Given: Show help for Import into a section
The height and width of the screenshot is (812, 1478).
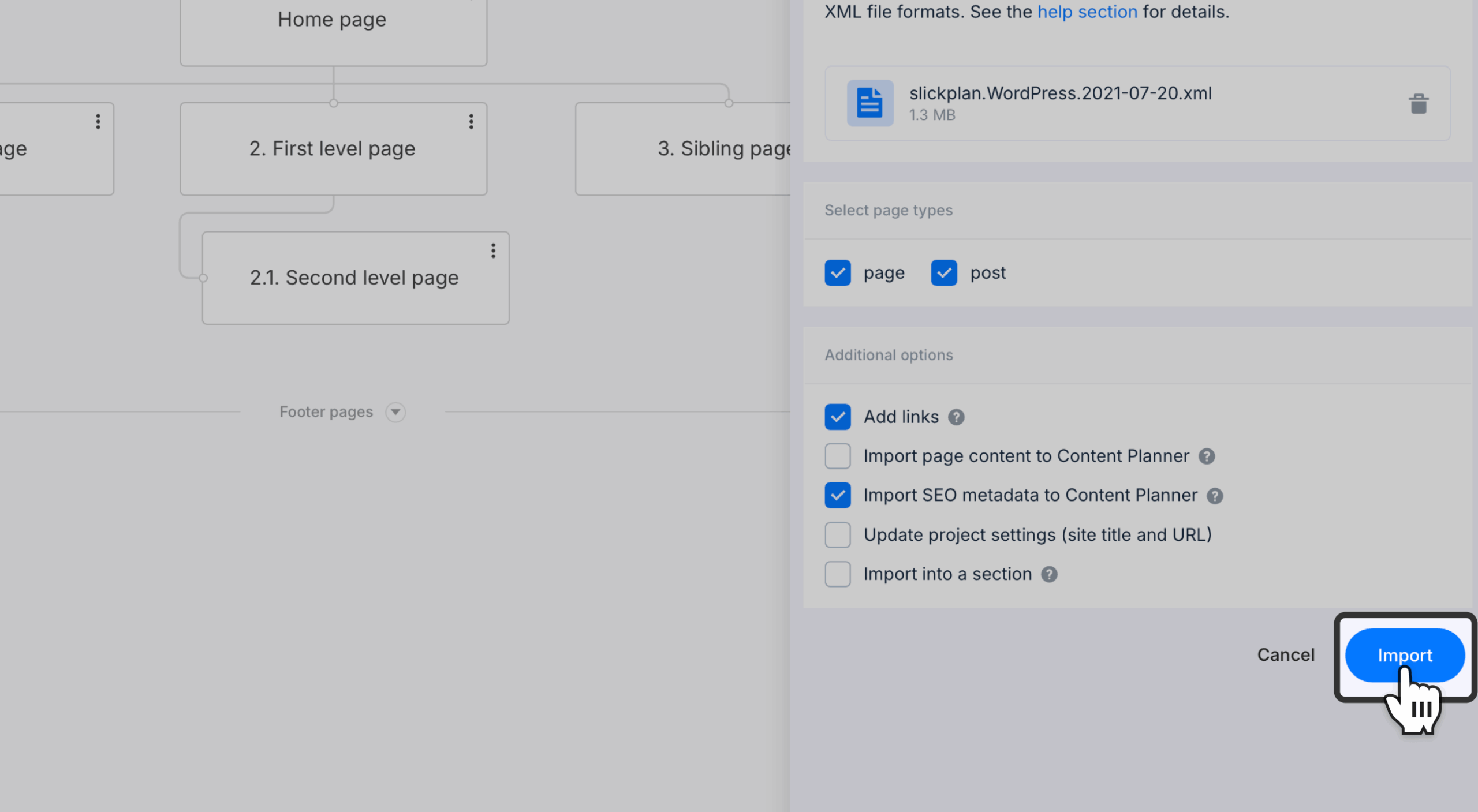Looking at the screenshot, I should [1049, 574].
